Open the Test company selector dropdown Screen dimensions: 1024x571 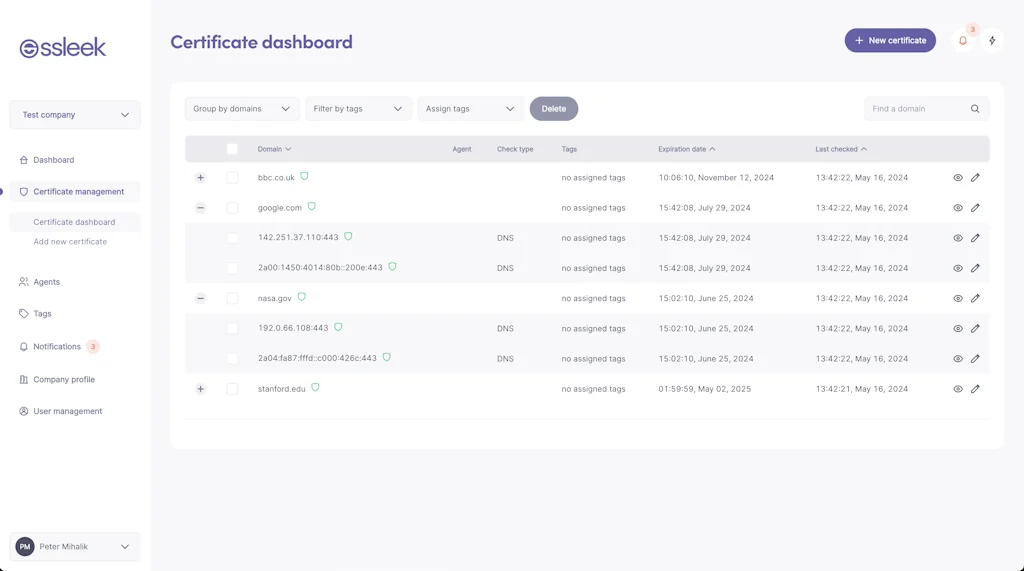75,115
